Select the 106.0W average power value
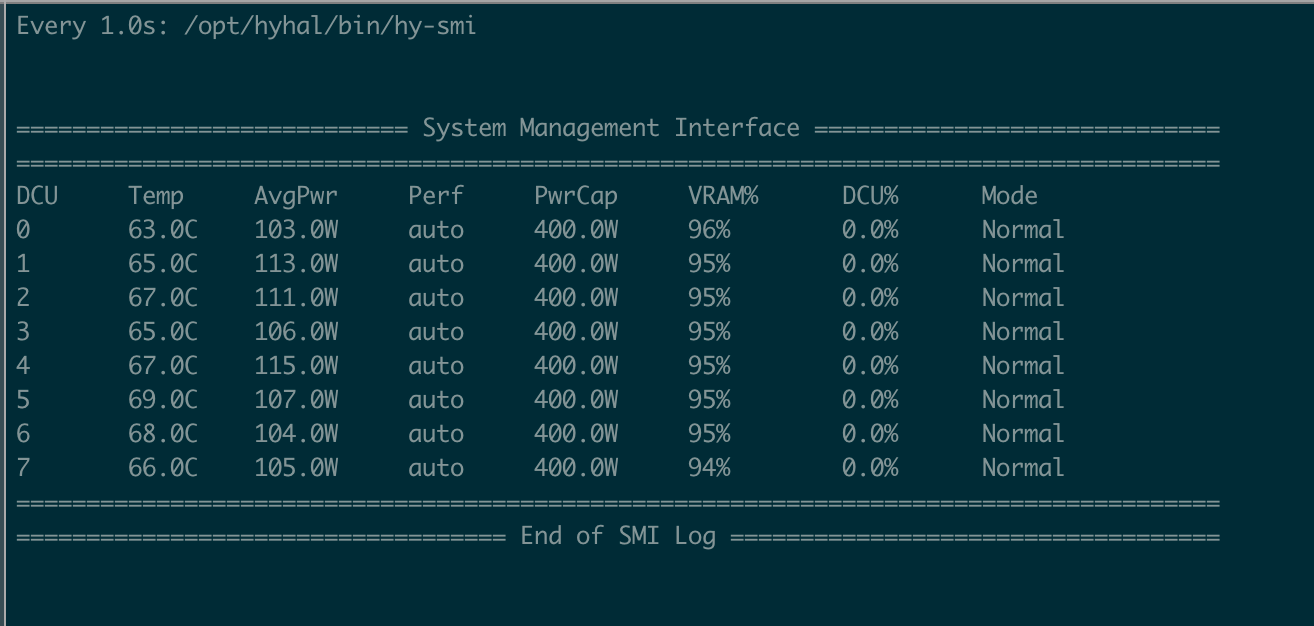 pos(296,332)
